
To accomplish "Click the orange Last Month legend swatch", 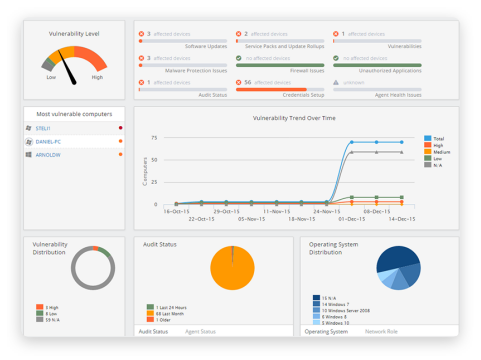I will pos(150,313).
